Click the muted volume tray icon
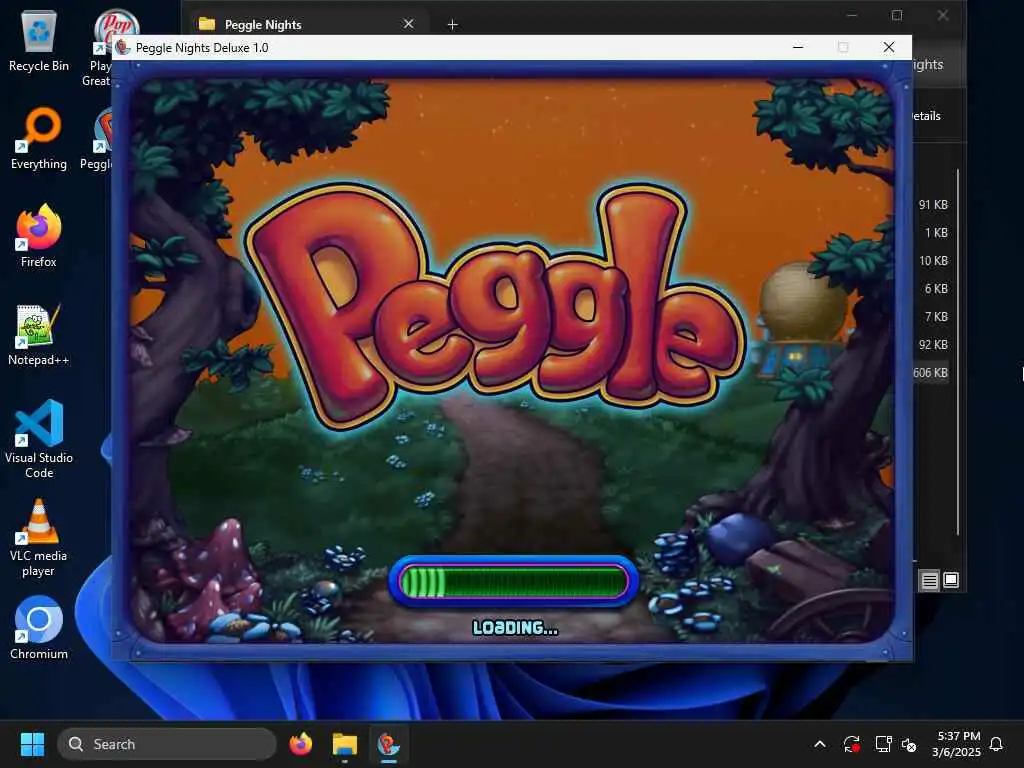Screen dimensions: 1024x768 tap(909, 744)
